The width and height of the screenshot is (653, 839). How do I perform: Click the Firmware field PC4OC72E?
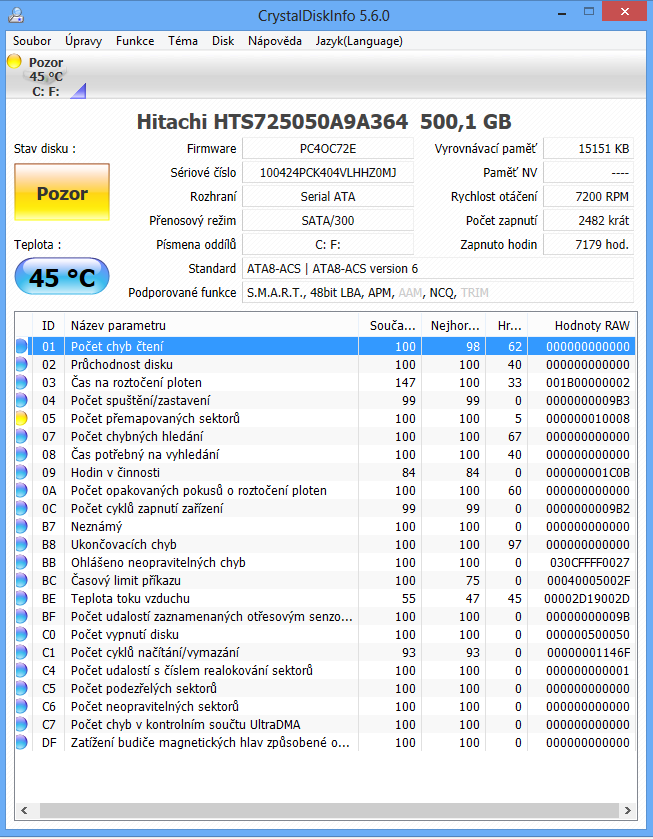tap(328, 149)
